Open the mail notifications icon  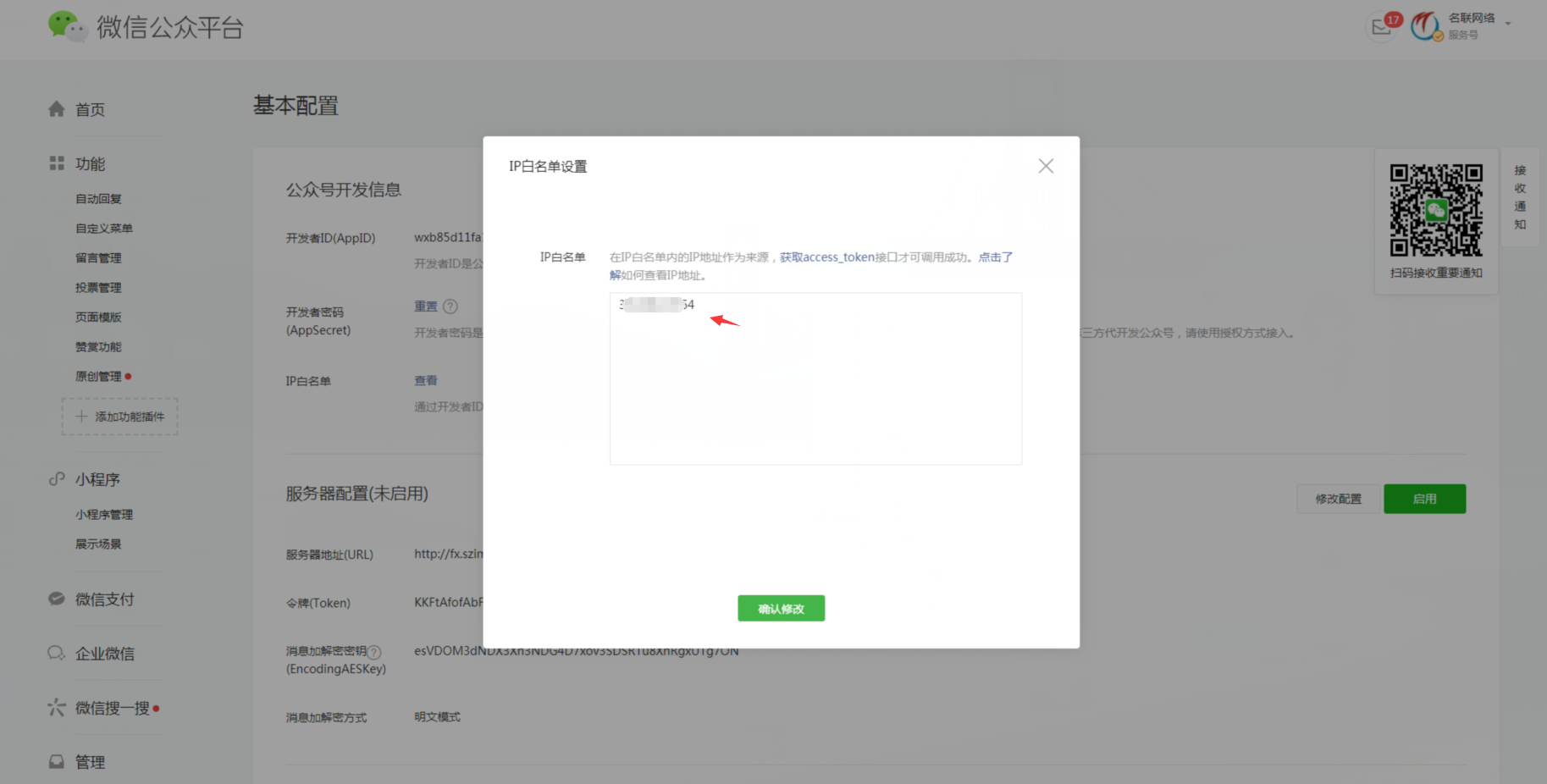pos(1381,28)
